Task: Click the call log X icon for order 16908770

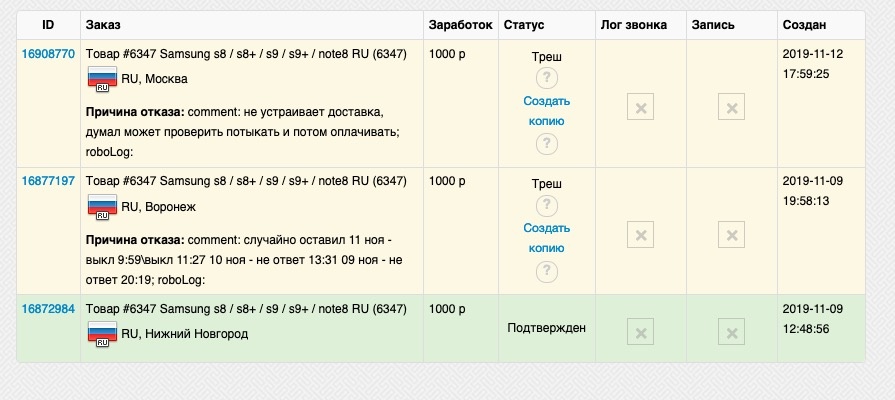Action: click(641, 107)
